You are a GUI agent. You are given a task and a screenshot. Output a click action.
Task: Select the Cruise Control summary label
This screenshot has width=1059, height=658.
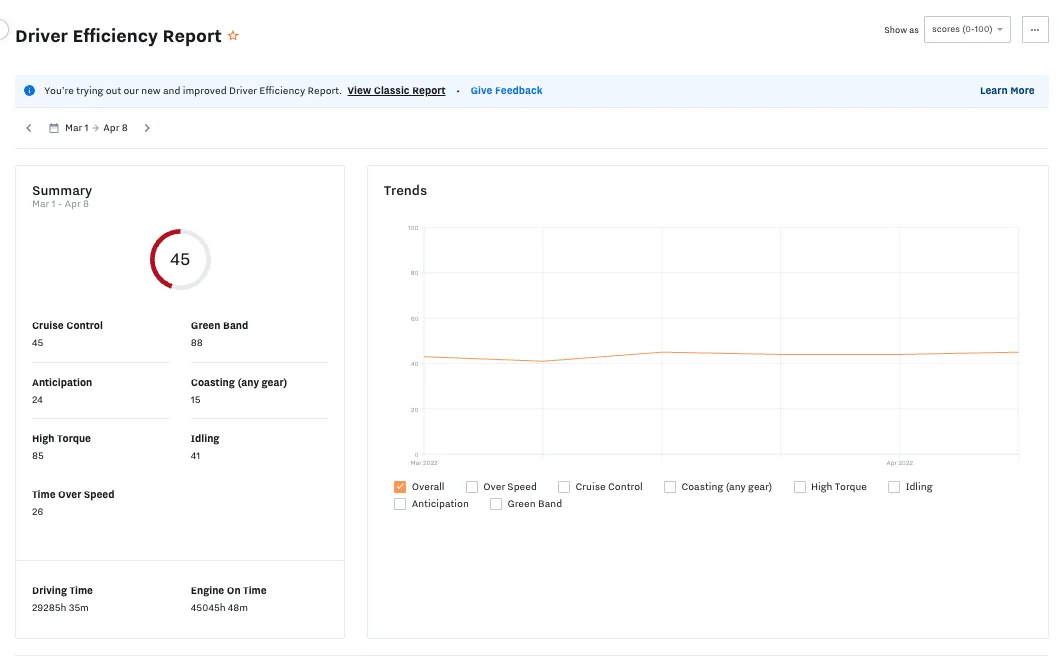(68, 326)
